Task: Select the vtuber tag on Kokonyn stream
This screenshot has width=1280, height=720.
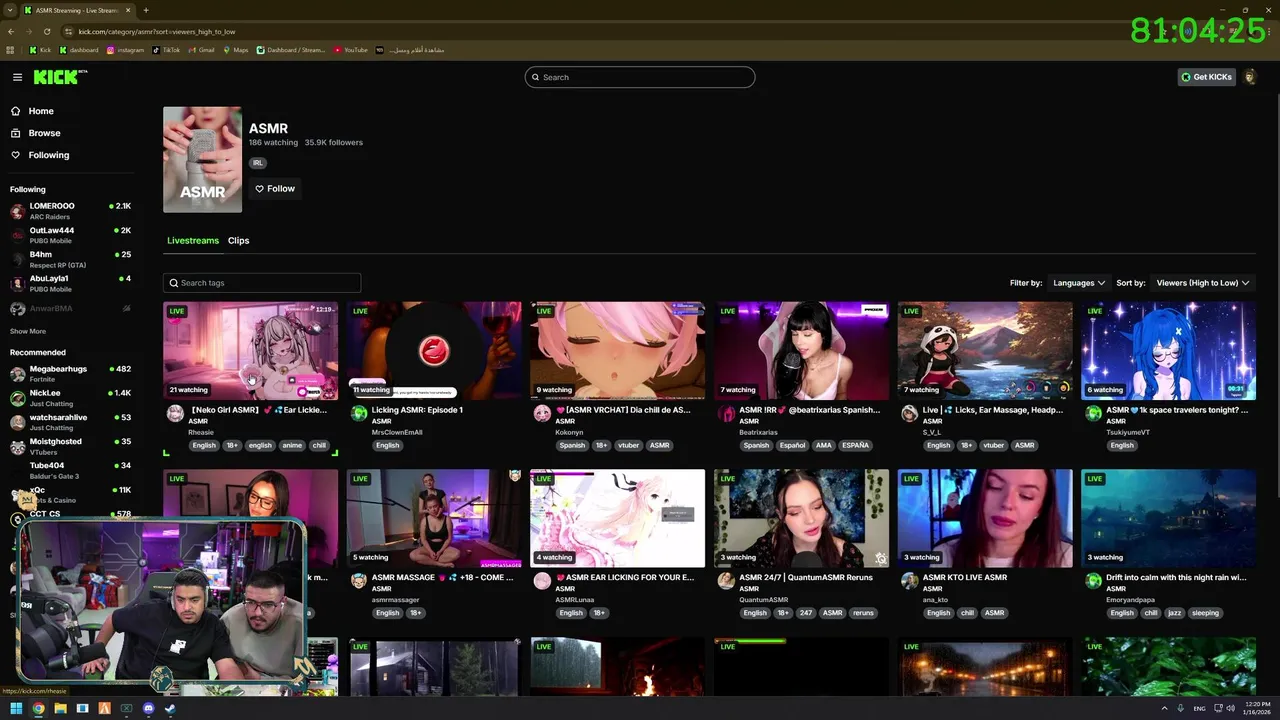Action: [629, 445]
